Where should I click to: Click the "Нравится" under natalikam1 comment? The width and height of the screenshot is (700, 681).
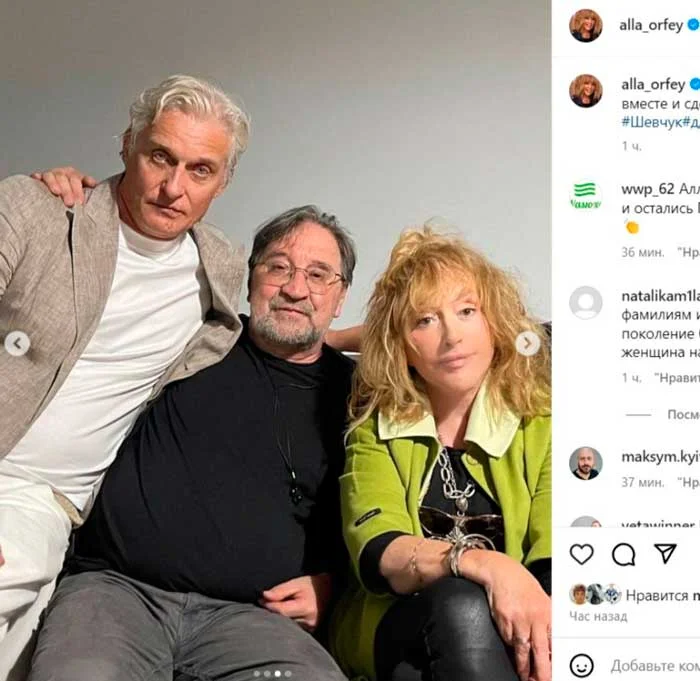[677, 378]
